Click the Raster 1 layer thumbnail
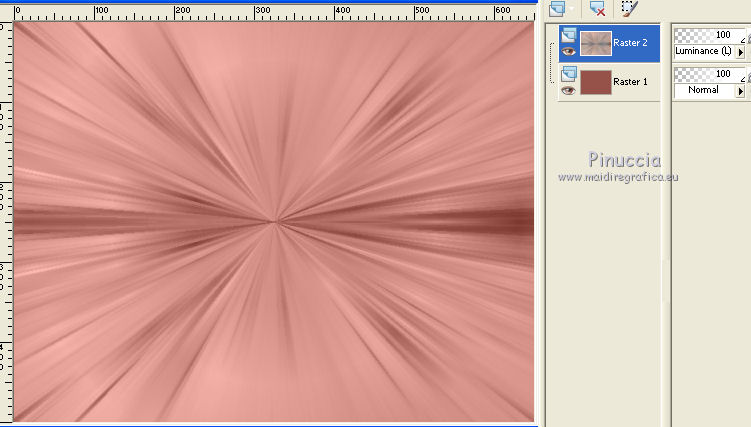This screenshot has height=427, width=751. [596, 82]
